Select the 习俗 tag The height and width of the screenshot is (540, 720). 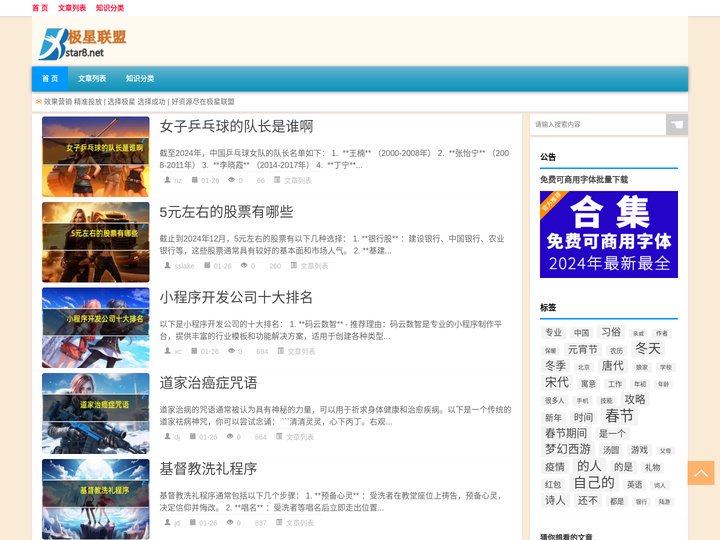click(x=611, y=332)
